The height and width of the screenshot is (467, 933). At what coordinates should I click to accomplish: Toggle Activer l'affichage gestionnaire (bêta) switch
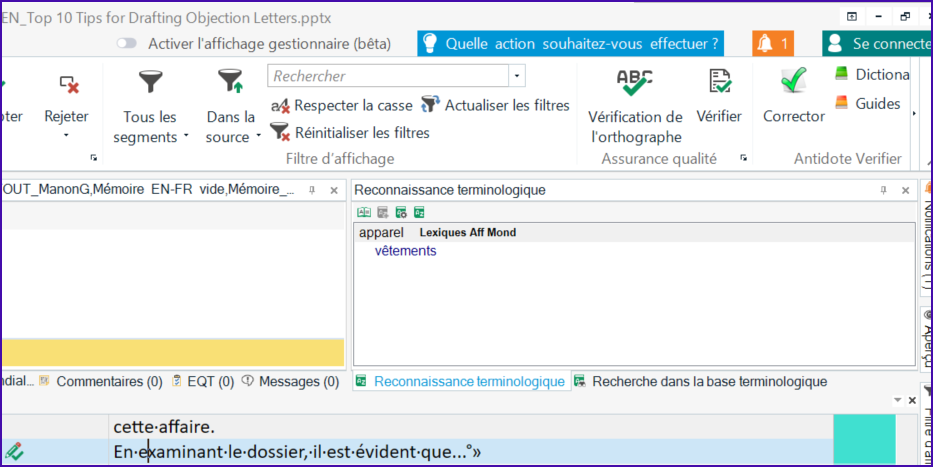pos(126,43)
